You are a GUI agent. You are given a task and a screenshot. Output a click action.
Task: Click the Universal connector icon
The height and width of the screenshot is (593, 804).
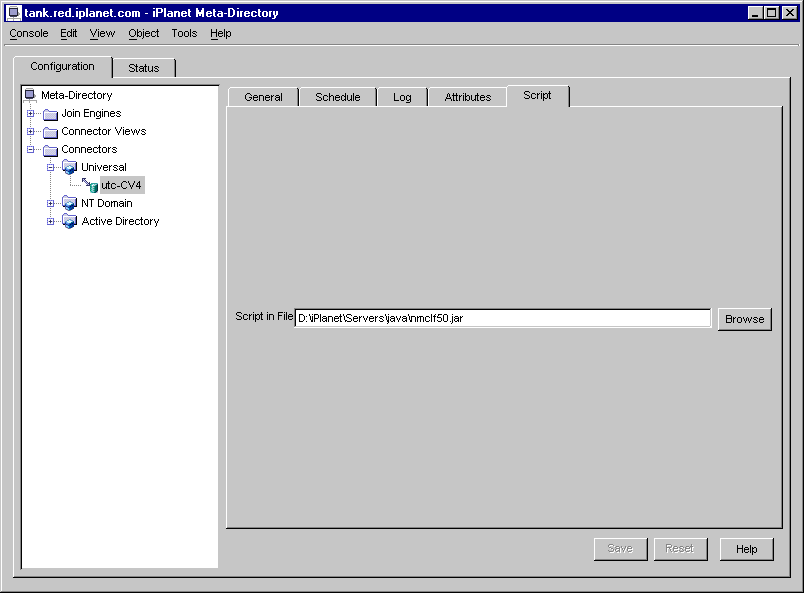click(x=70, y=167)
